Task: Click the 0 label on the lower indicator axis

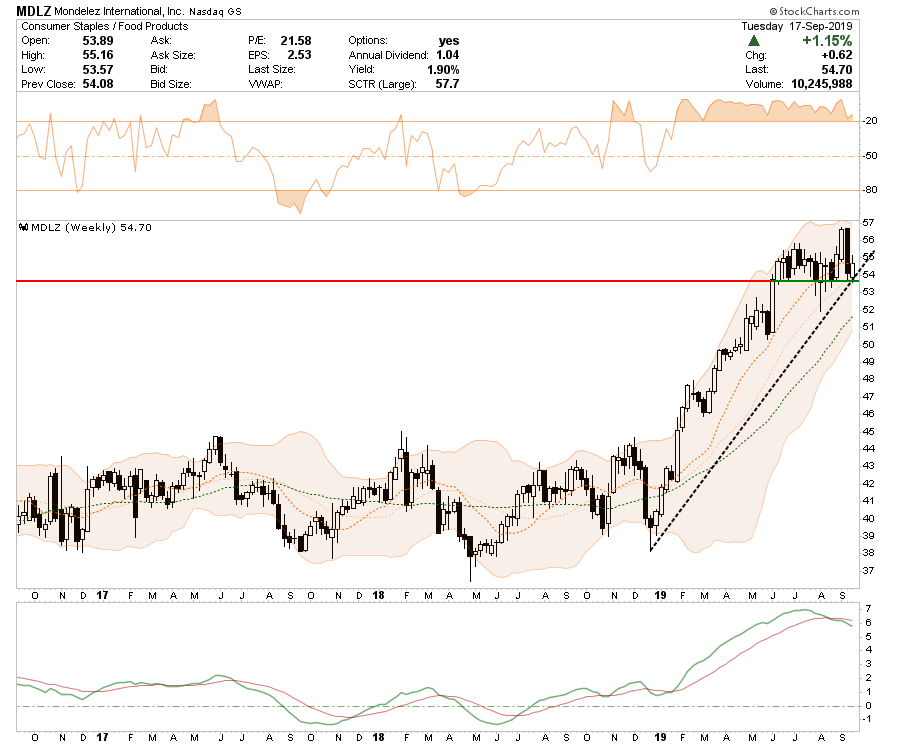Action: pos(868,706)
